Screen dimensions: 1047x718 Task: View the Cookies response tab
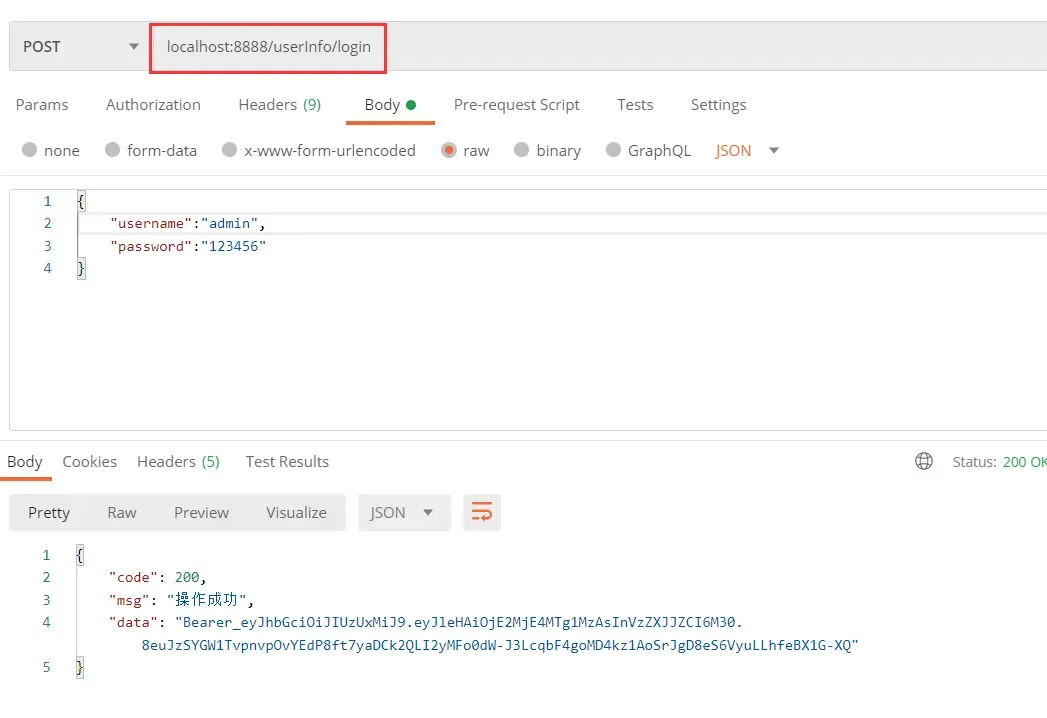89,461
